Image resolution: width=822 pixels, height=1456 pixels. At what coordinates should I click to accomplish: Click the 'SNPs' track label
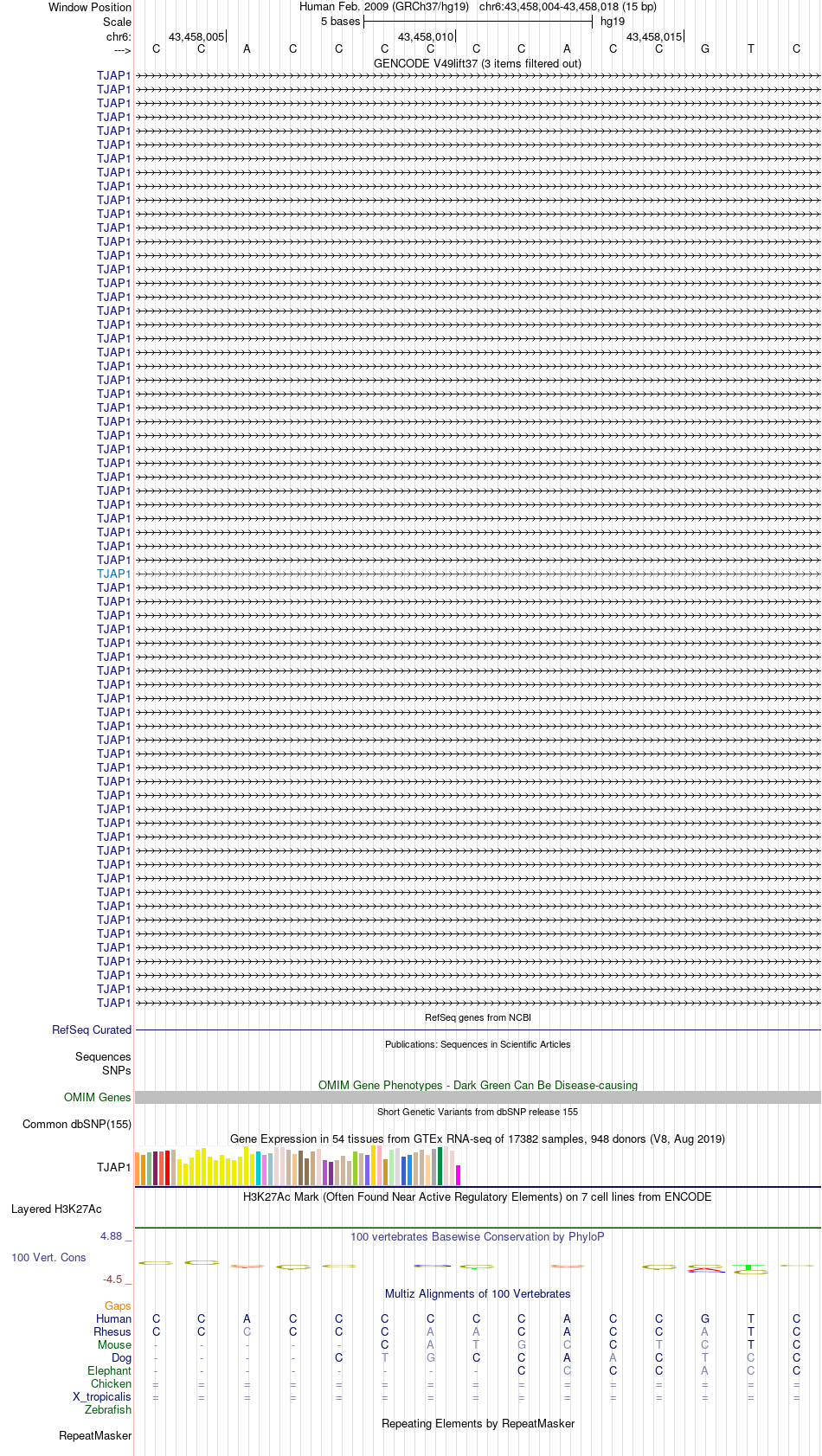point(117,1071)
